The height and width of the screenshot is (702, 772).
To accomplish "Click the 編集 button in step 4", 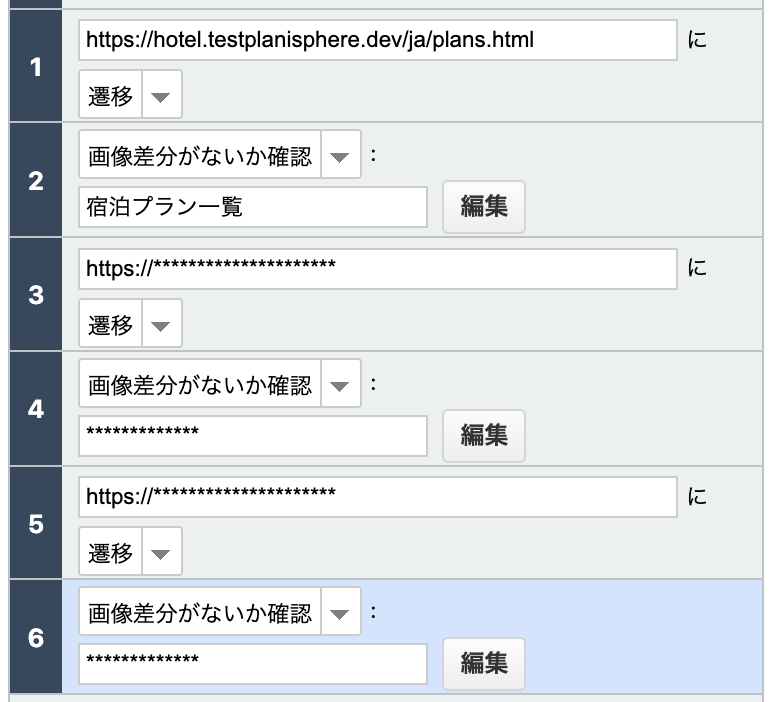I will [484, 436].
